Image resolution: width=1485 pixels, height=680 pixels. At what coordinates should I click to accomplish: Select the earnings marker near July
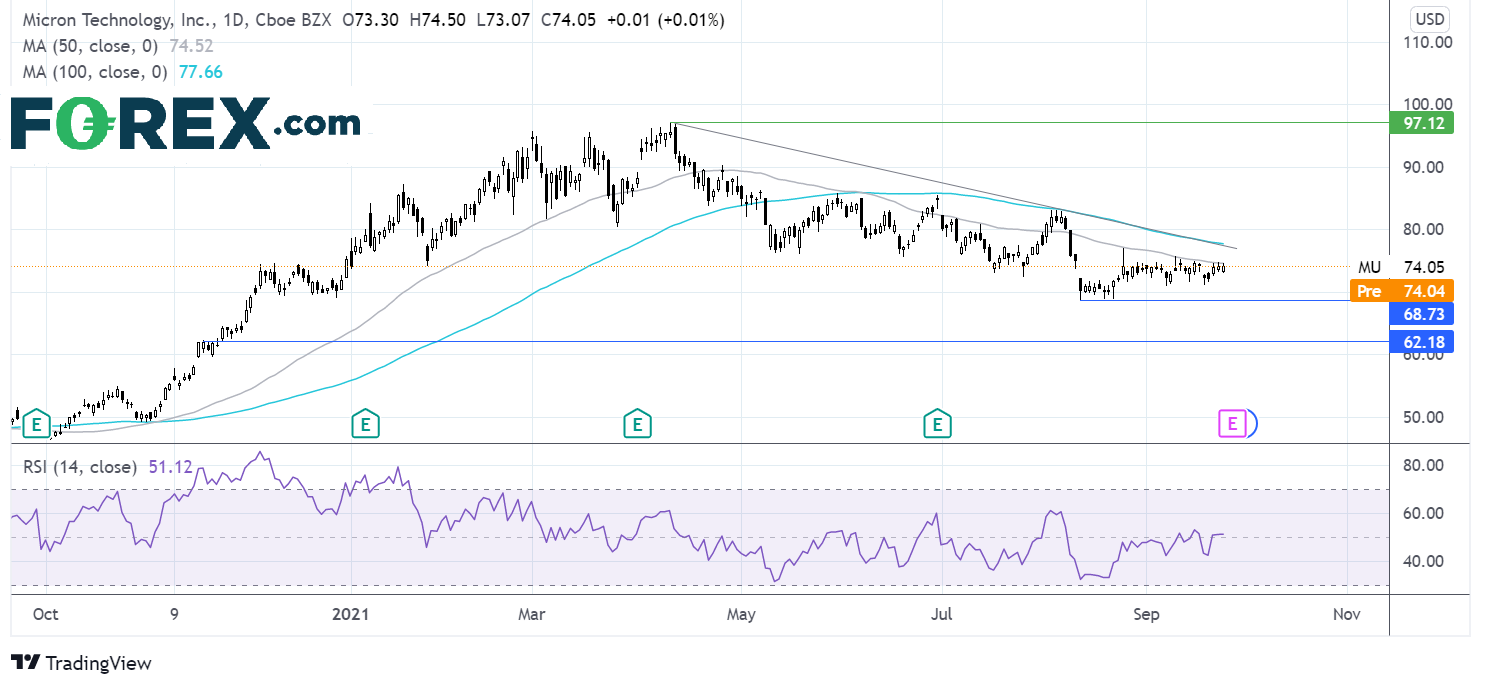[937, 423]
